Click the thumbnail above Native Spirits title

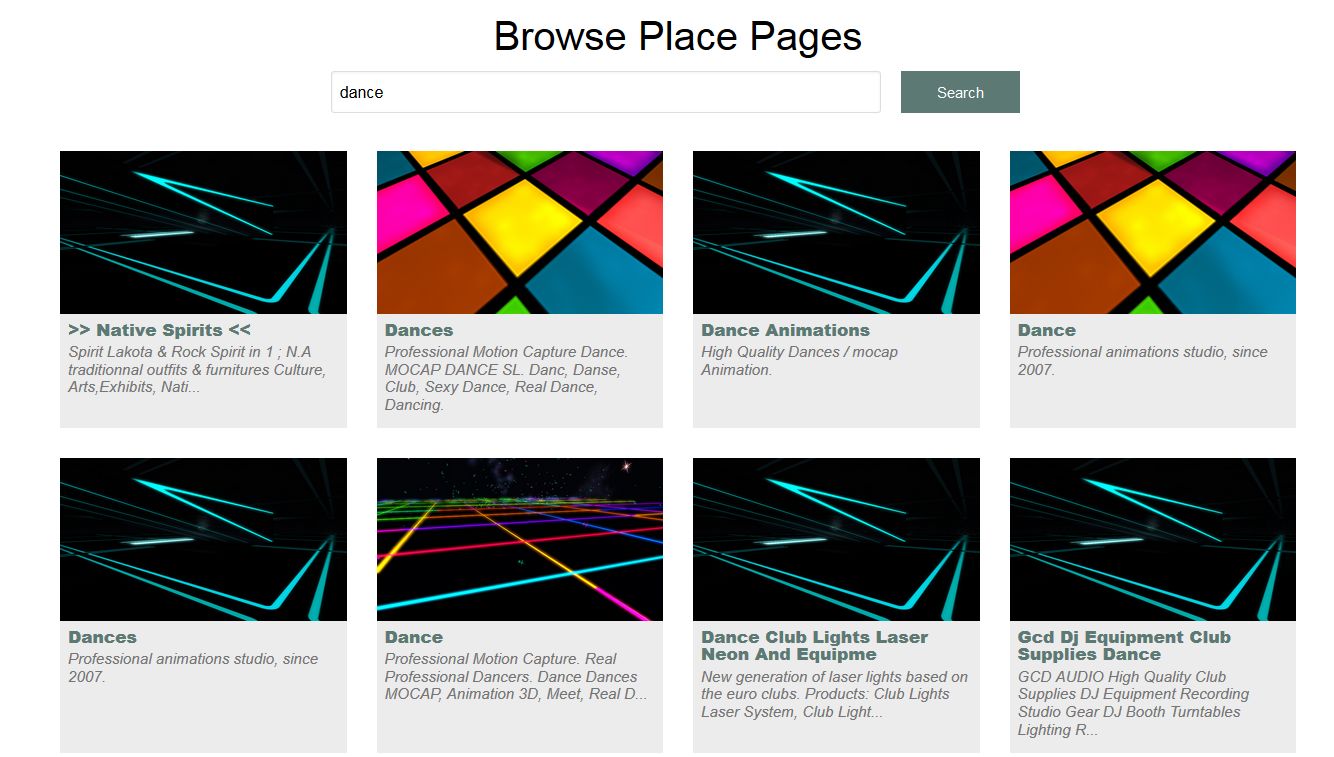point(203,232)
